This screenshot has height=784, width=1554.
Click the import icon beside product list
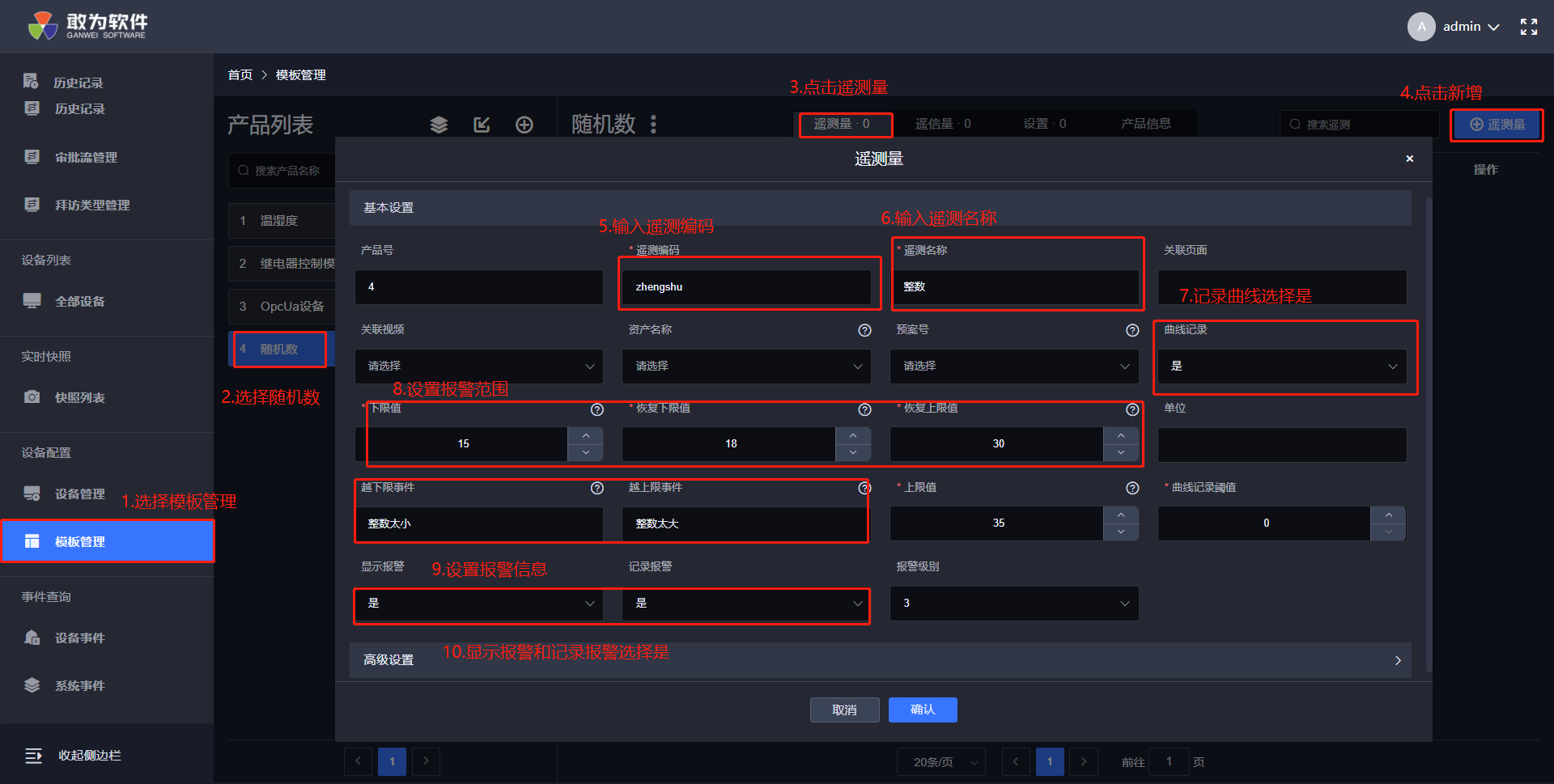(x=482, y=125)
